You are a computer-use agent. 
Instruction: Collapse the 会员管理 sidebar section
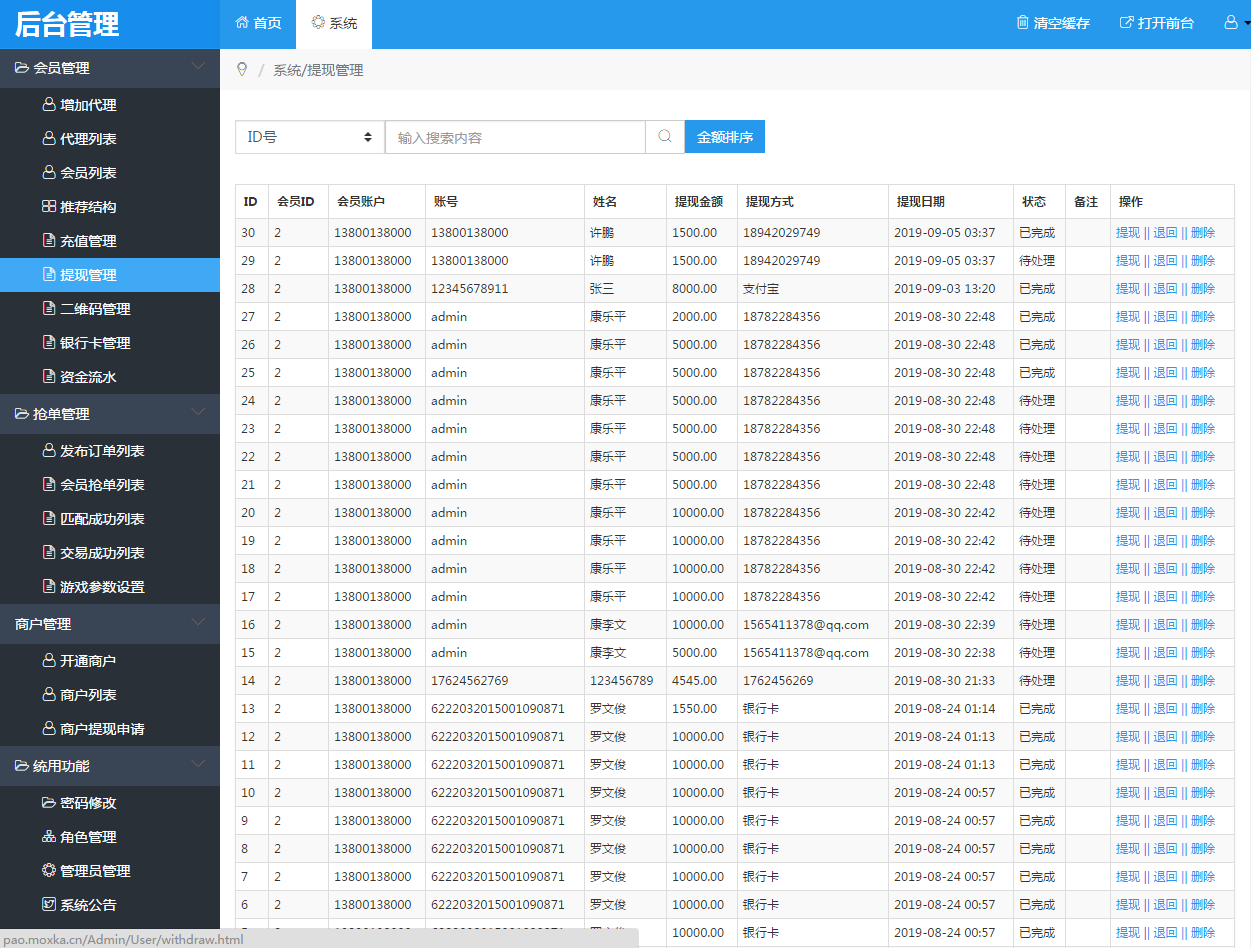click(x=110, y=68)
